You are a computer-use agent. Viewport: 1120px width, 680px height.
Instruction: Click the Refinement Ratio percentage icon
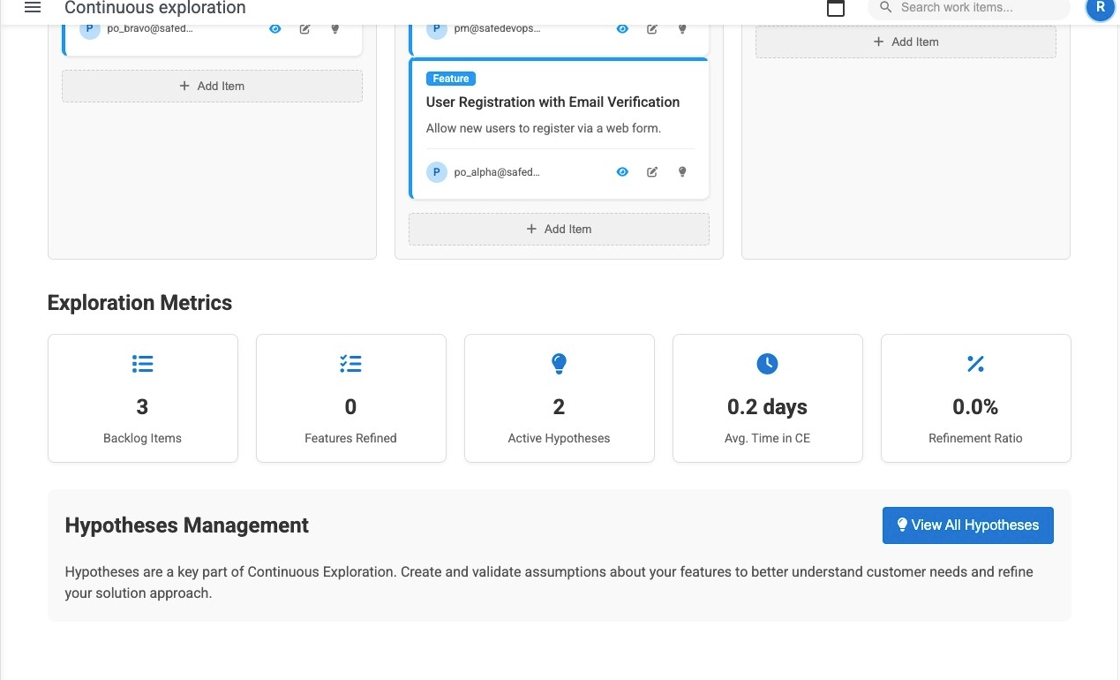click(975, 364)
